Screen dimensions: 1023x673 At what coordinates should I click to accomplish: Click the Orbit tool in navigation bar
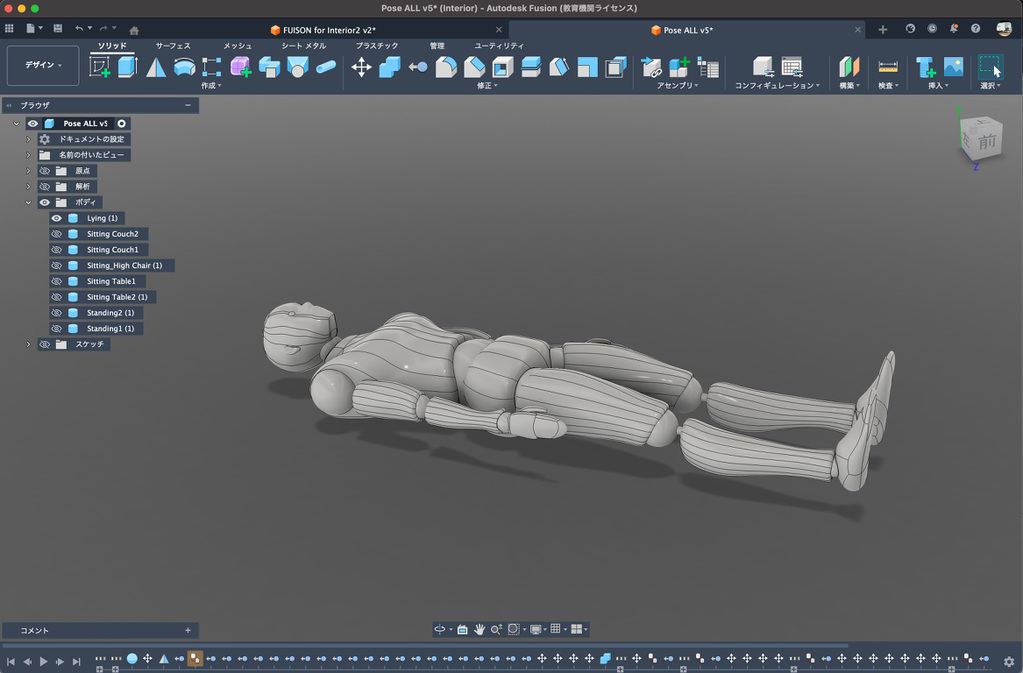coord(440,629)
